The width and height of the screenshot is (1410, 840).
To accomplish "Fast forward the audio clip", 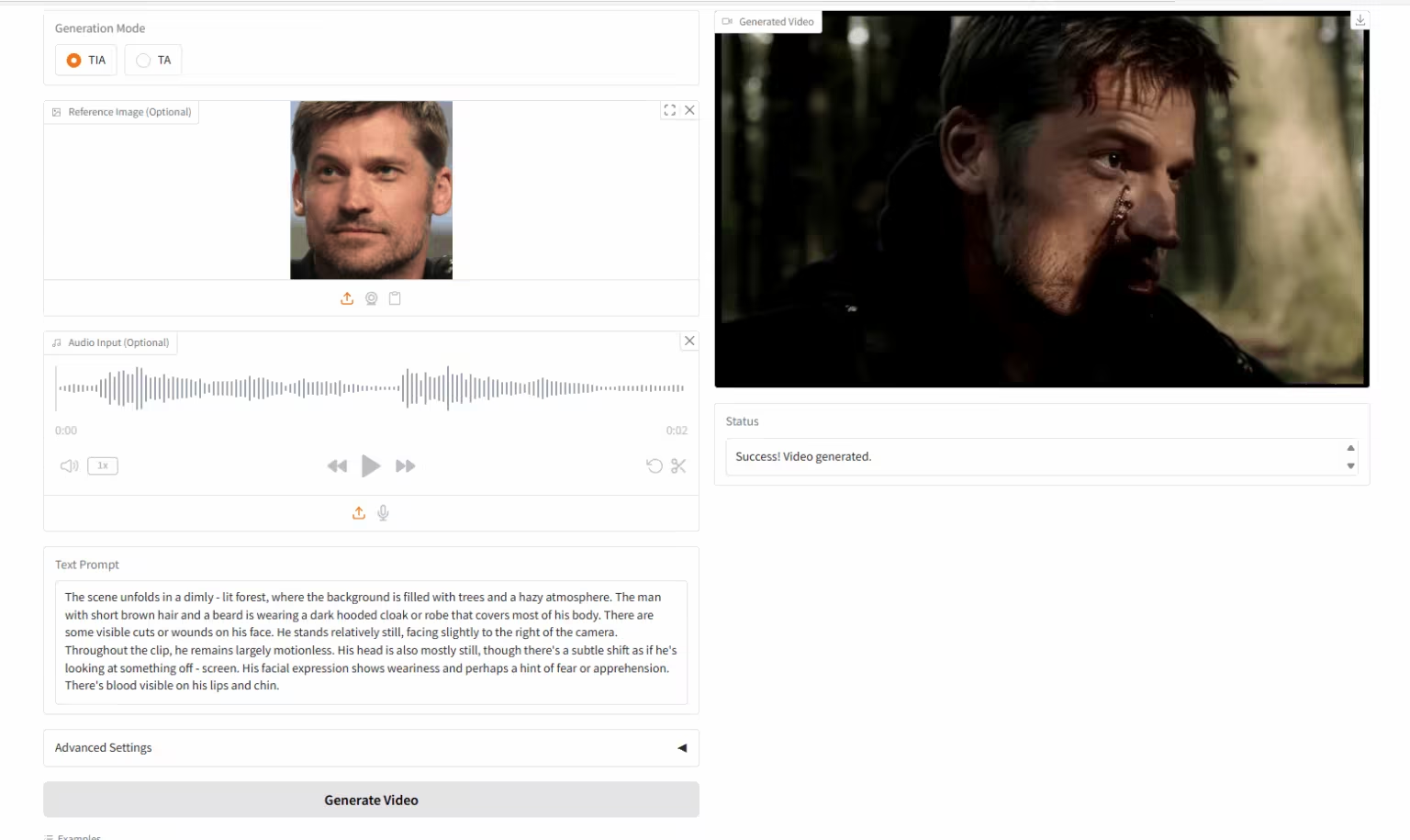I will pyautogui.click(x=405, y=466).
